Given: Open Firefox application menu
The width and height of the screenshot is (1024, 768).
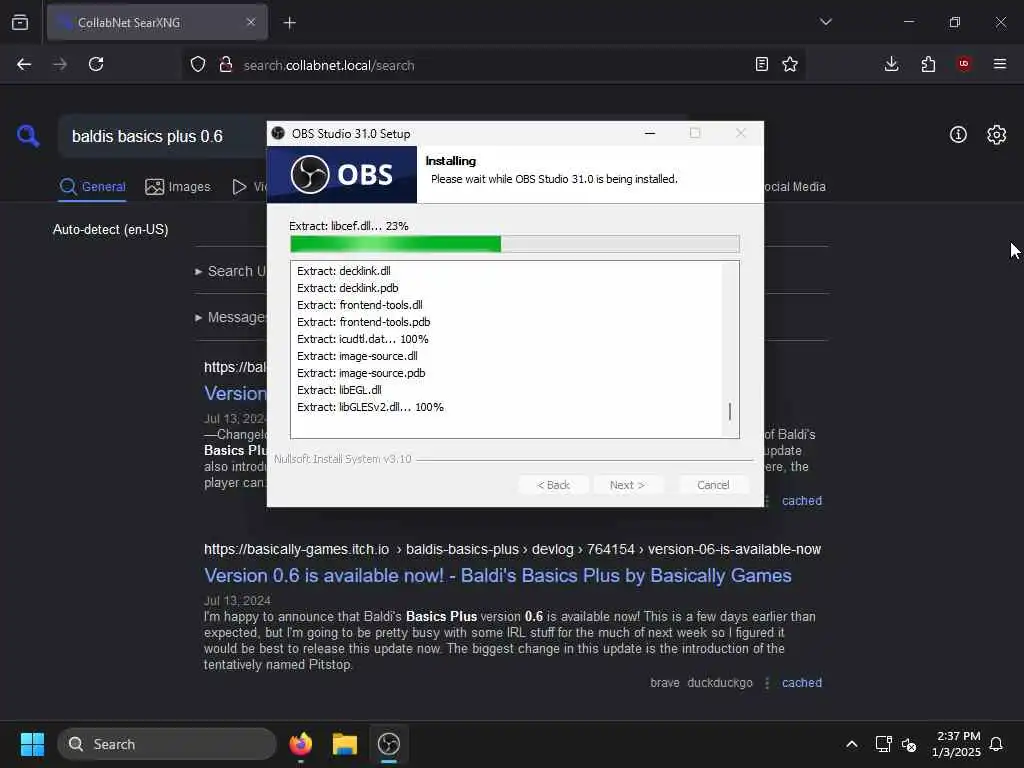Looking at the screenshot, I should click(1000, 64).
